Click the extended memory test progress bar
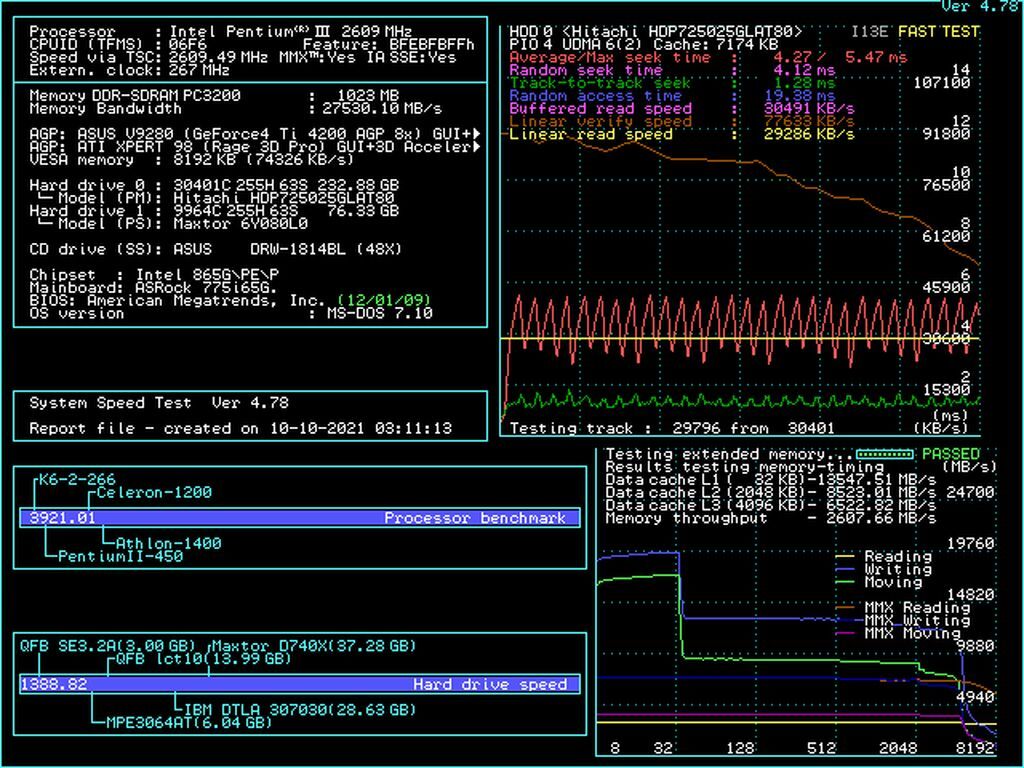The image size is (1024, 768). 884,454
